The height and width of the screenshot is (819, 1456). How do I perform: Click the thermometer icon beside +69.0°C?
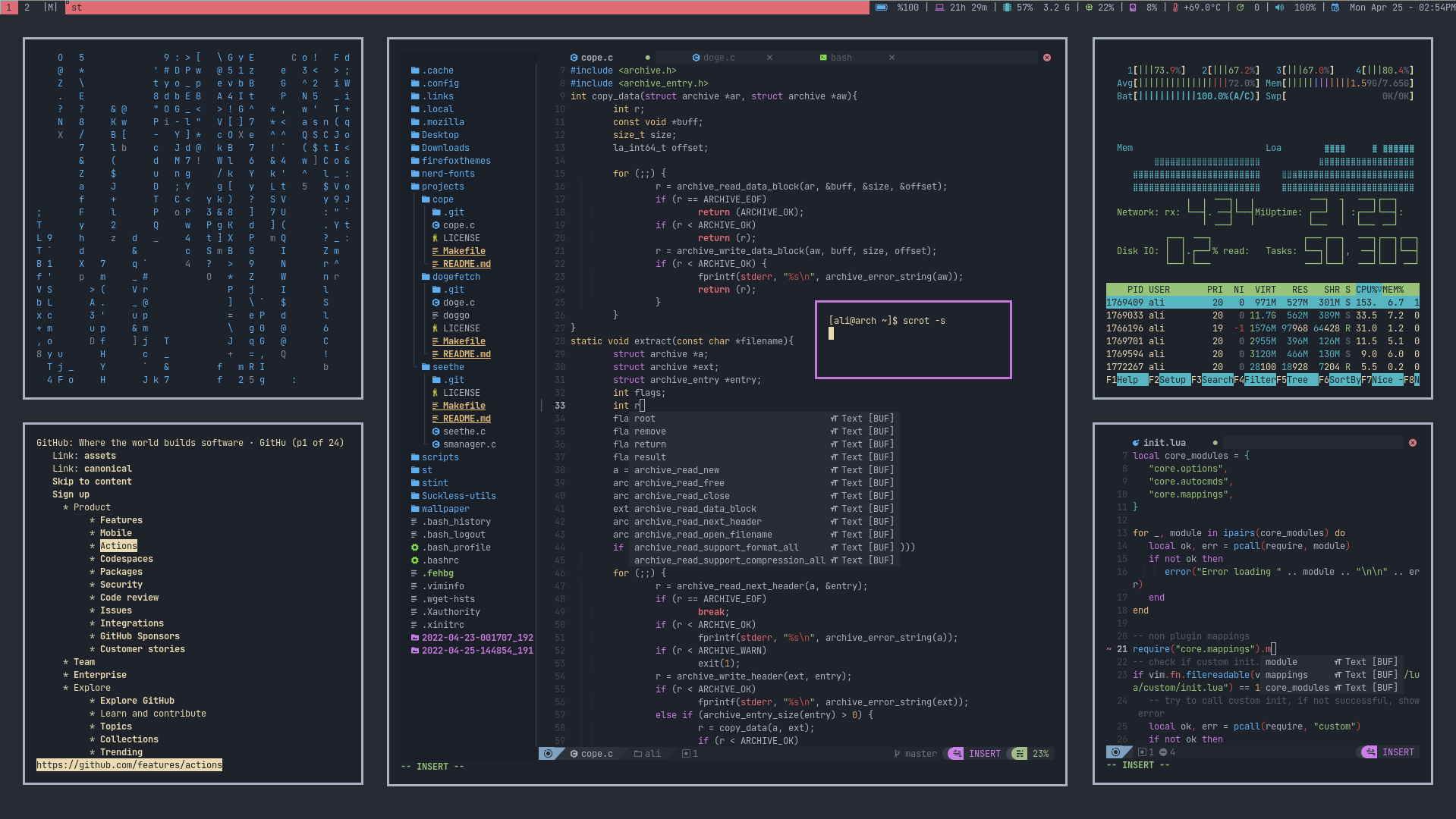tap(1175, 8)
